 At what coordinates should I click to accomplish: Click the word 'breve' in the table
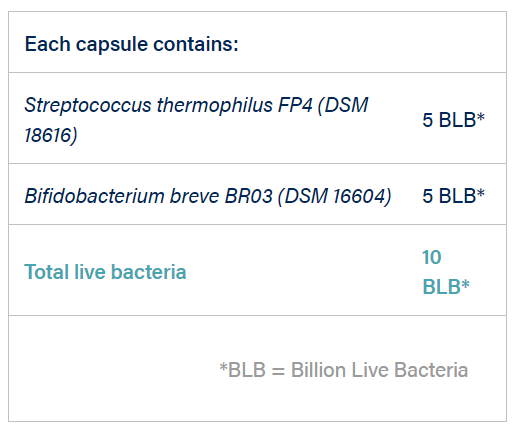pos(195,196)
